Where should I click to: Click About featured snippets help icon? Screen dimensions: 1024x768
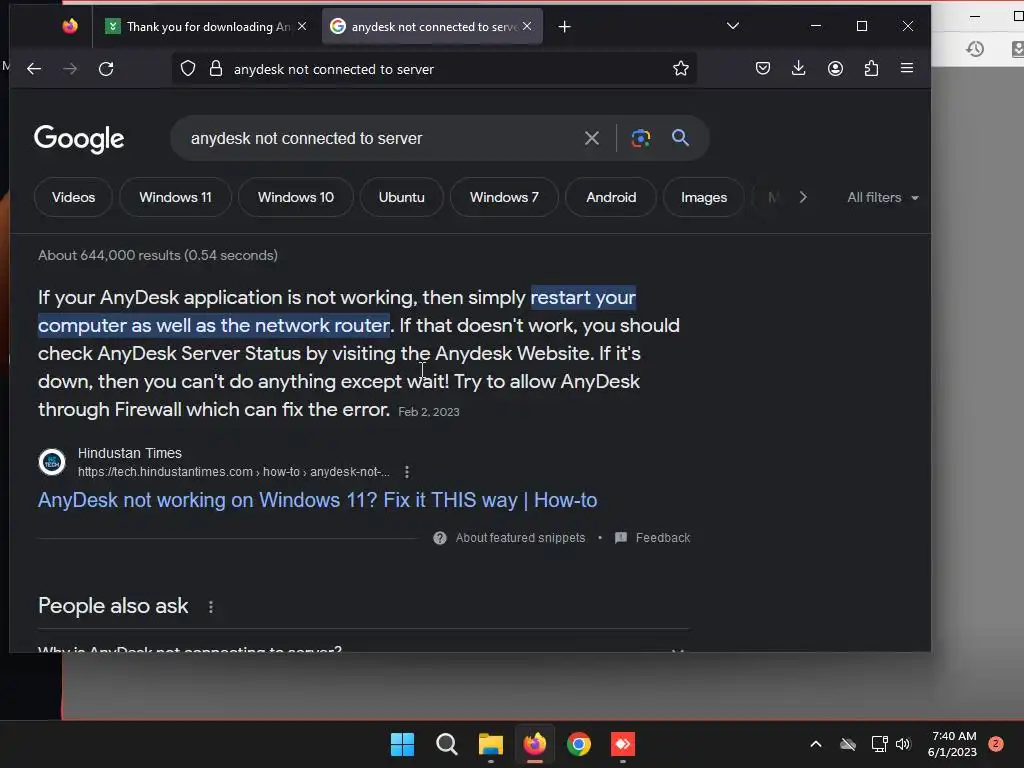[440, 537]
